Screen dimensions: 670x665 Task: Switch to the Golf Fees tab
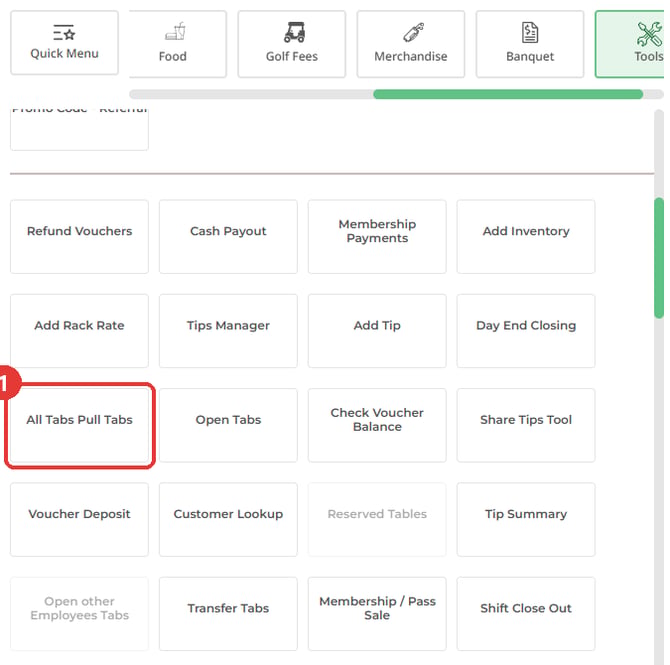[292, 44]
